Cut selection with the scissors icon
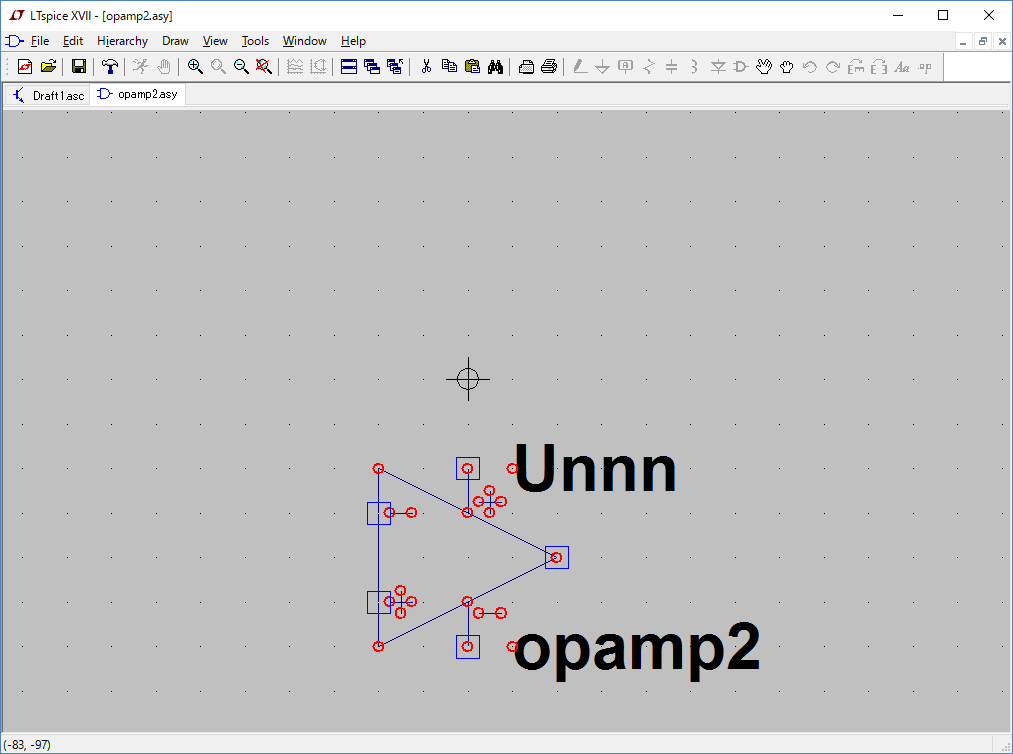1013x754 pixels. [x=426, y=67]
